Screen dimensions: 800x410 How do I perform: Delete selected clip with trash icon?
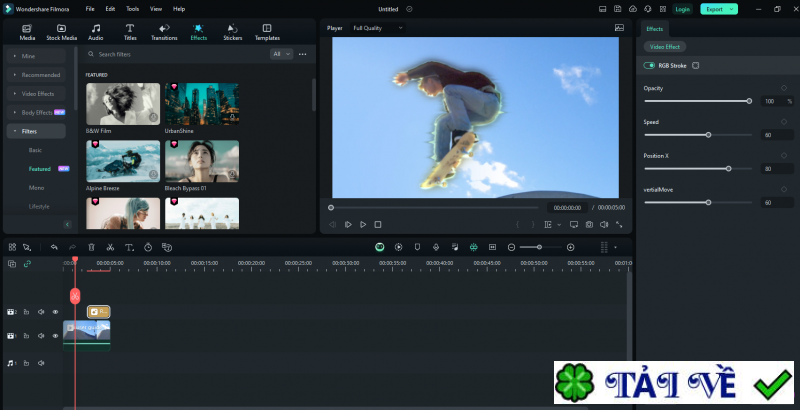pos(91,247)
